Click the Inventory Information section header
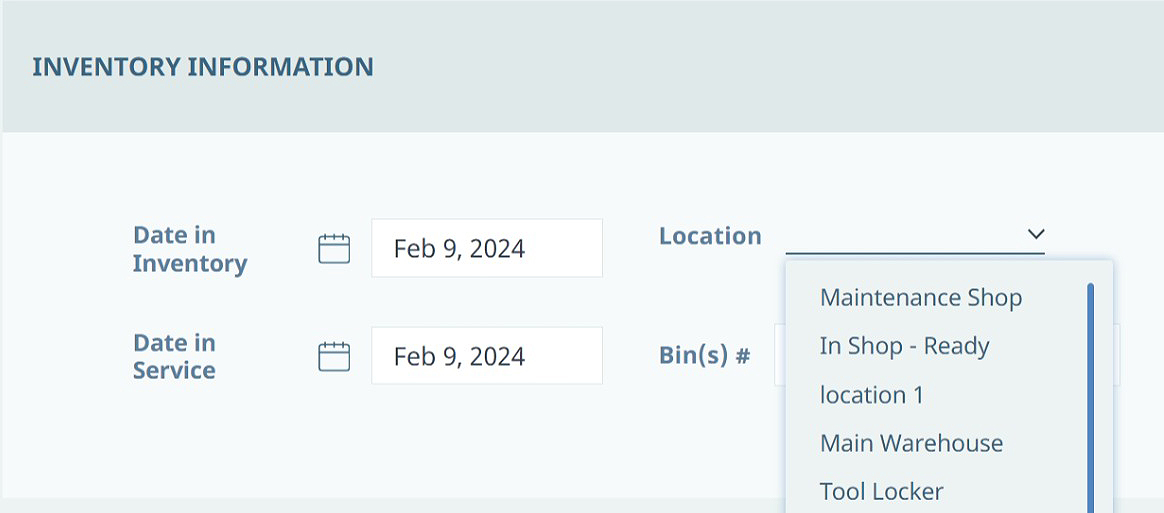Image resolution: width=1164 pixels, height=513 pixels. (x=203, y=66)
